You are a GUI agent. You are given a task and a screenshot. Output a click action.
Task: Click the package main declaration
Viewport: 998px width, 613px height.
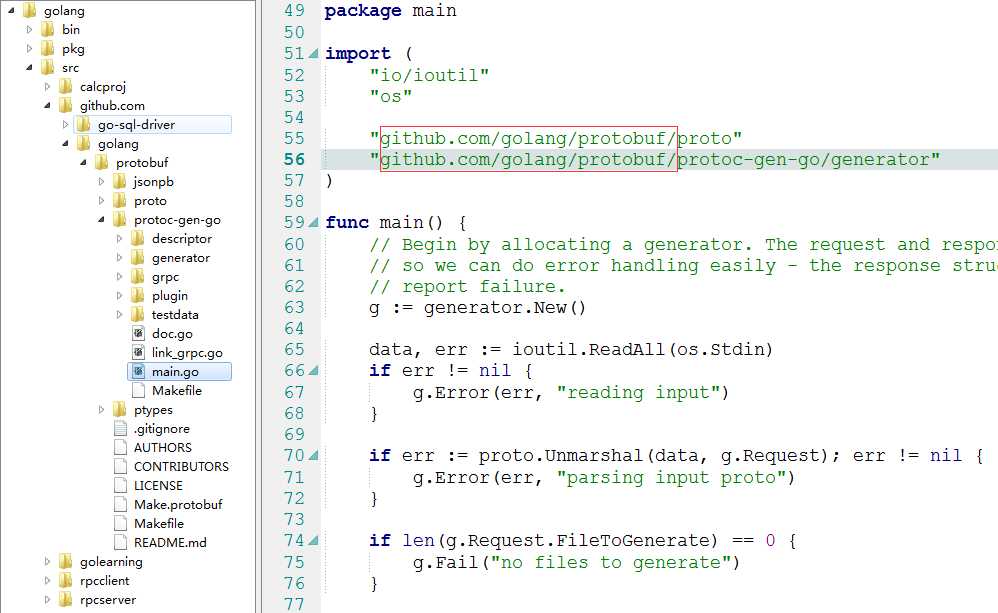pyautogui.click(x=390, y=11)
